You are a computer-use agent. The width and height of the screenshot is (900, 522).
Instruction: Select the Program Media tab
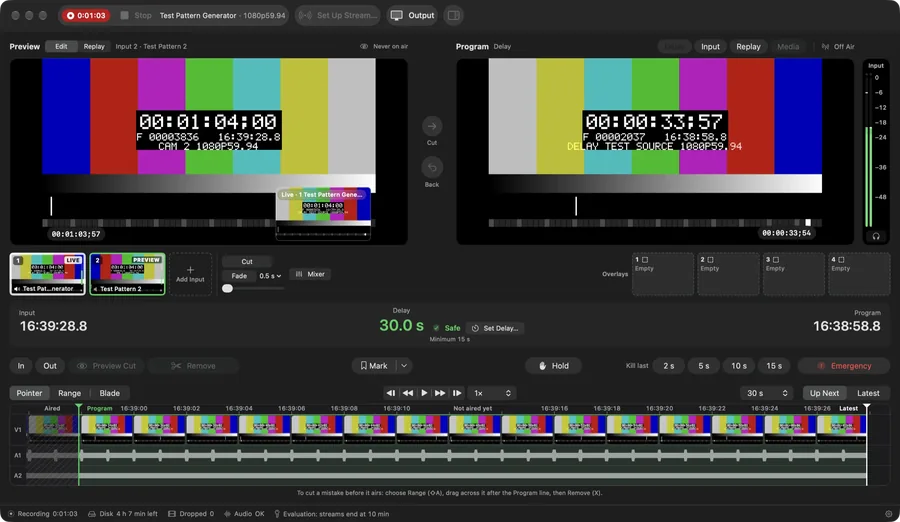pyautogui.click(x=788, y=47)
